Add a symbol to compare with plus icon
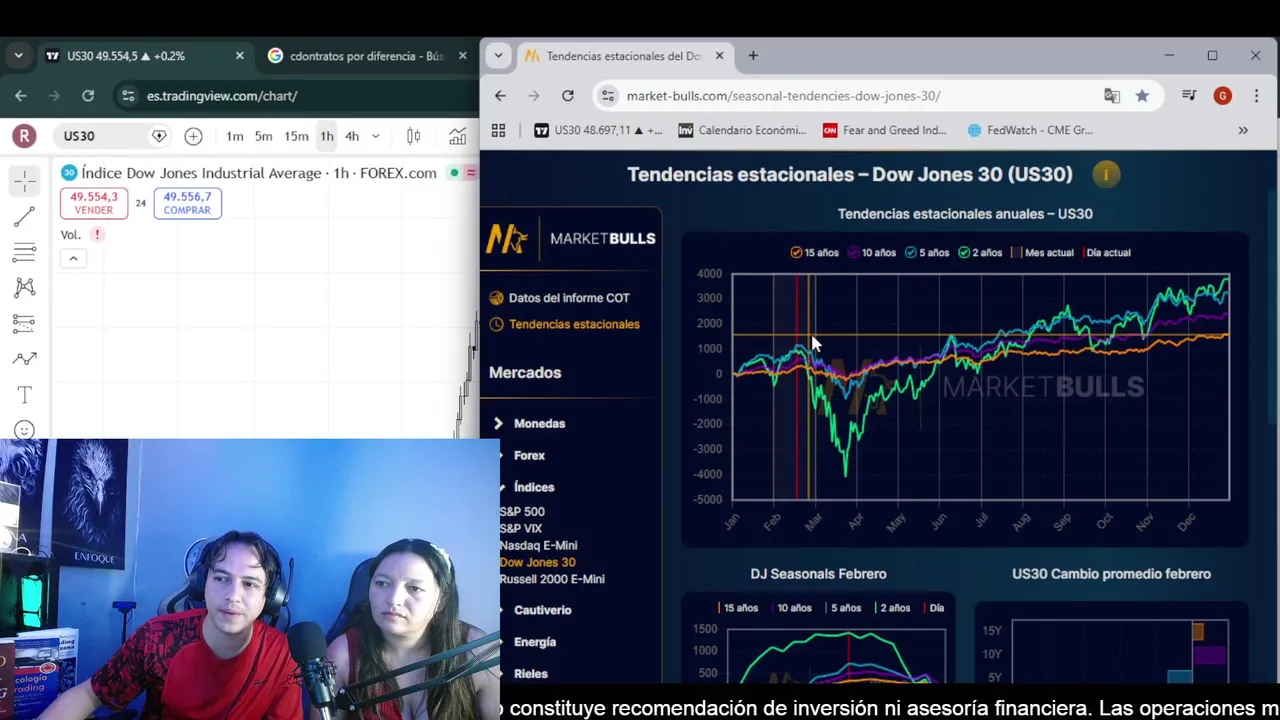 [193, 136]
